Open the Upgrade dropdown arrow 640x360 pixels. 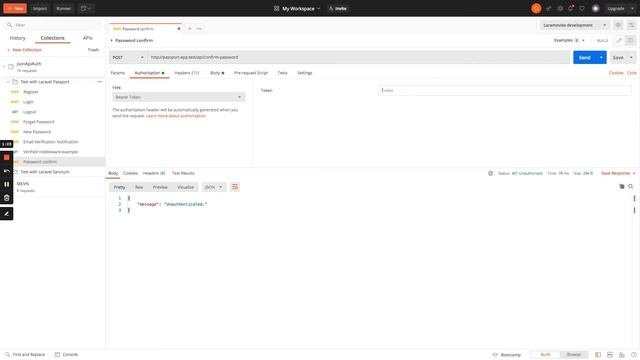[632, 8]
